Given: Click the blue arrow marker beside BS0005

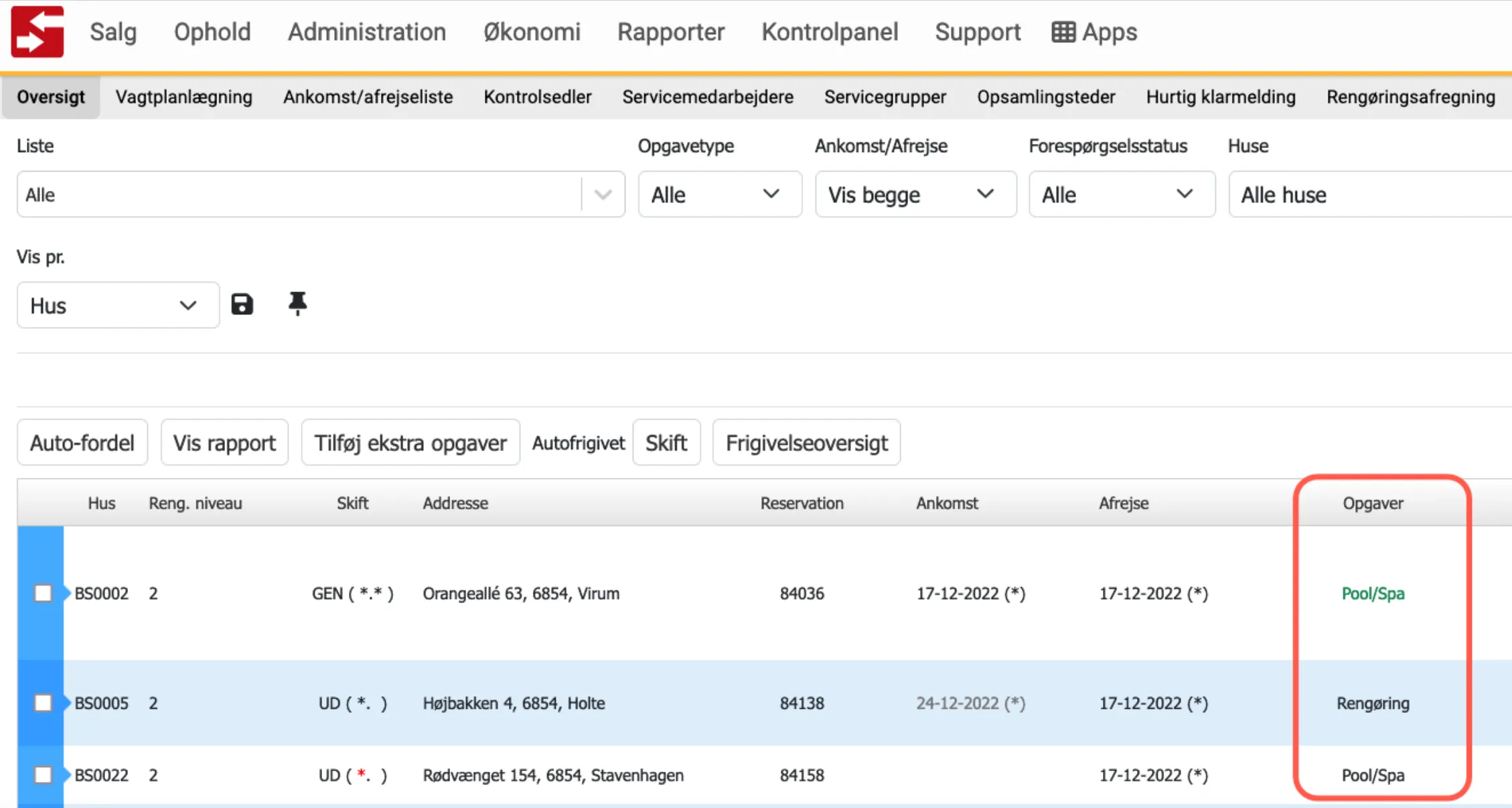Looking at the screenshot, I should (67, 703).
